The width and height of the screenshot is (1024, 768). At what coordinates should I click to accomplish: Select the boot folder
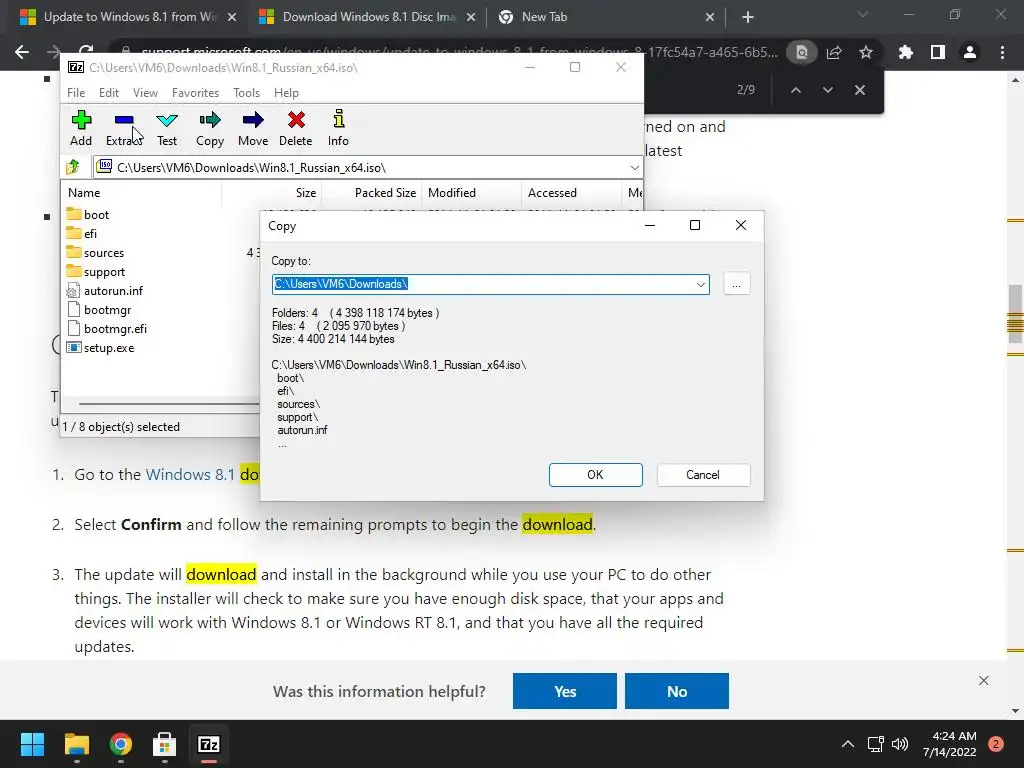tap(96, 215)
